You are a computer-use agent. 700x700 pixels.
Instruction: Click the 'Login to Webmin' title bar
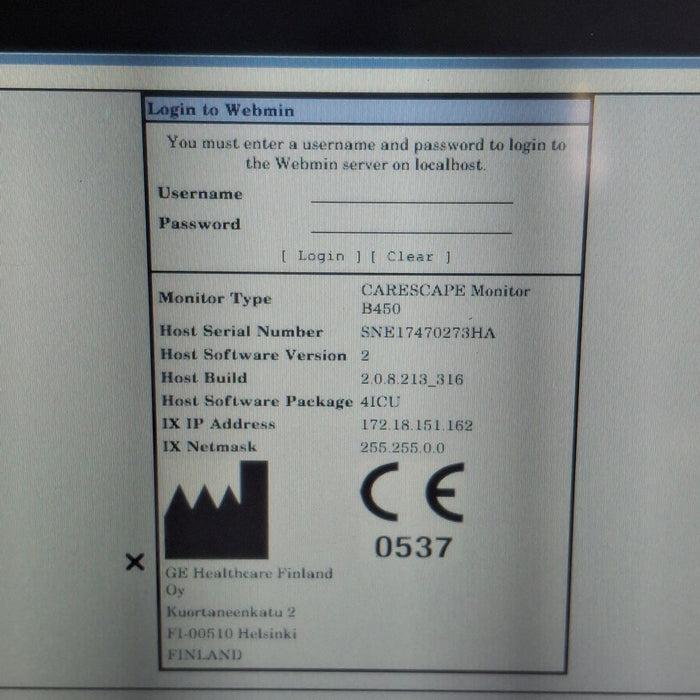tap(368, 110)
